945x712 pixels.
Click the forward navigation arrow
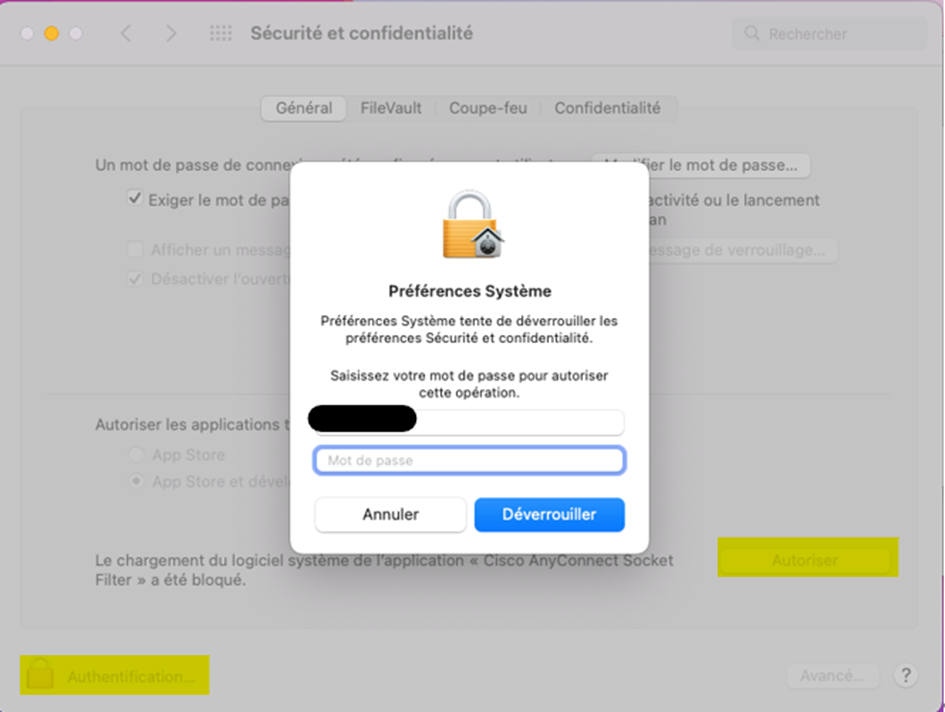(171, 33)
